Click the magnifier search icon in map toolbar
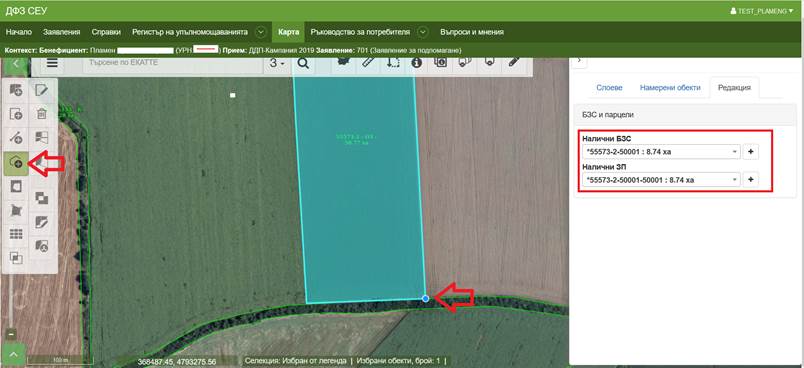804x368 pixels. [x=303, y=64]
